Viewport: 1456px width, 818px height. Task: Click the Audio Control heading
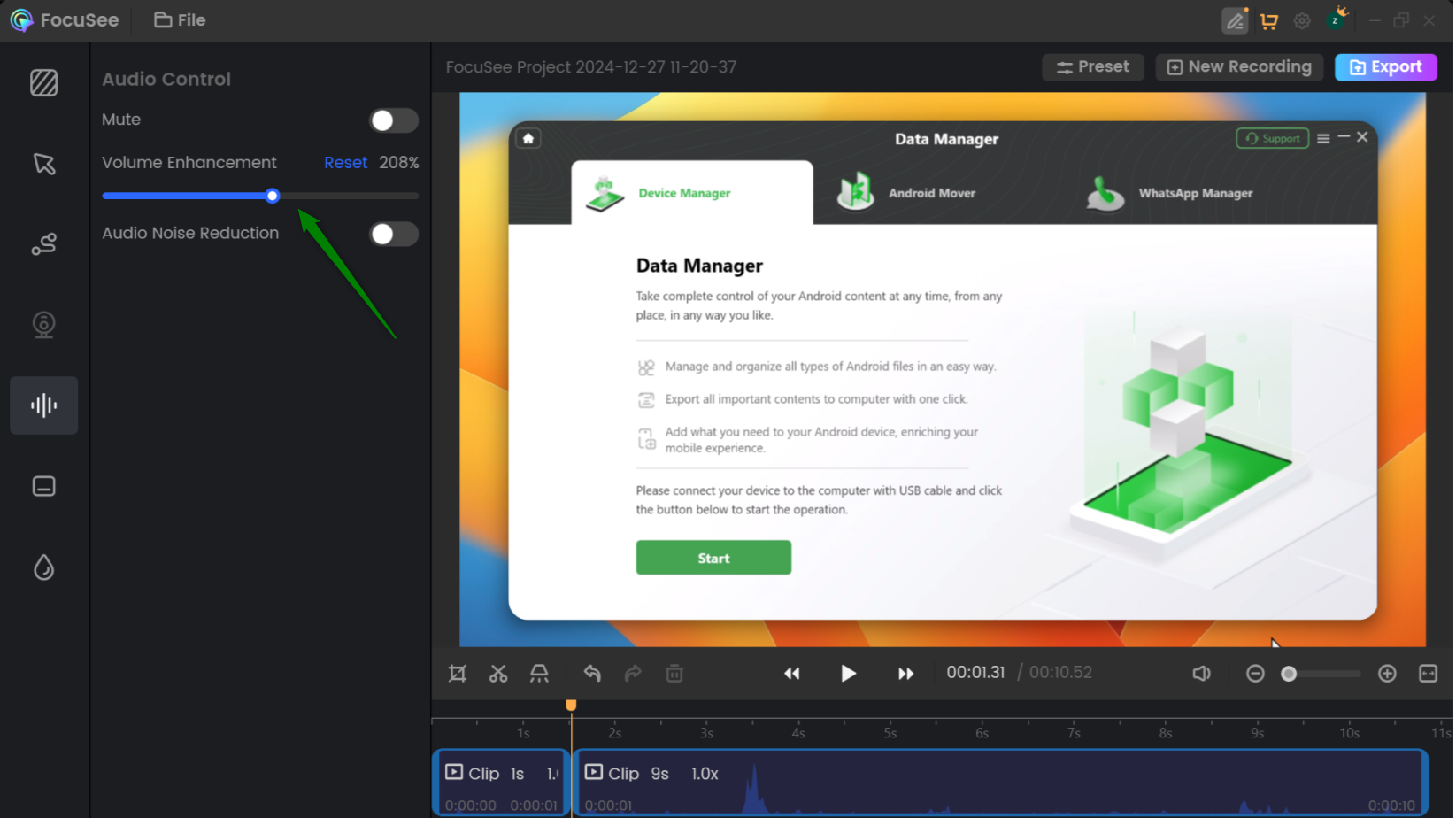tap(166, 79)
